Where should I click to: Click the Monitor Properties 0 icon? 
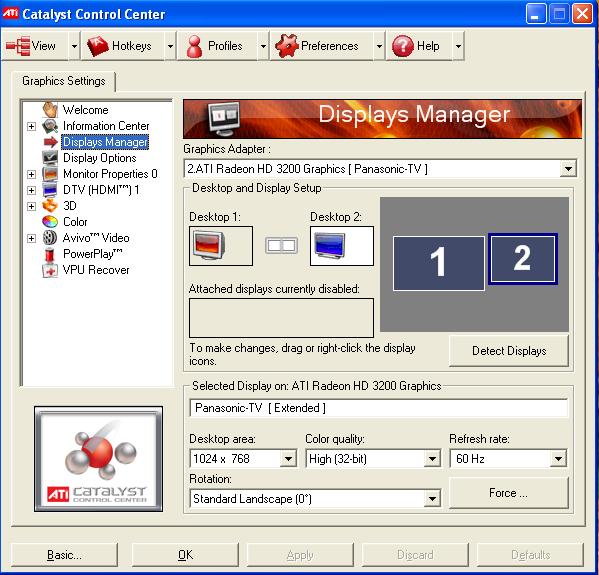click(x=50, y=173)
